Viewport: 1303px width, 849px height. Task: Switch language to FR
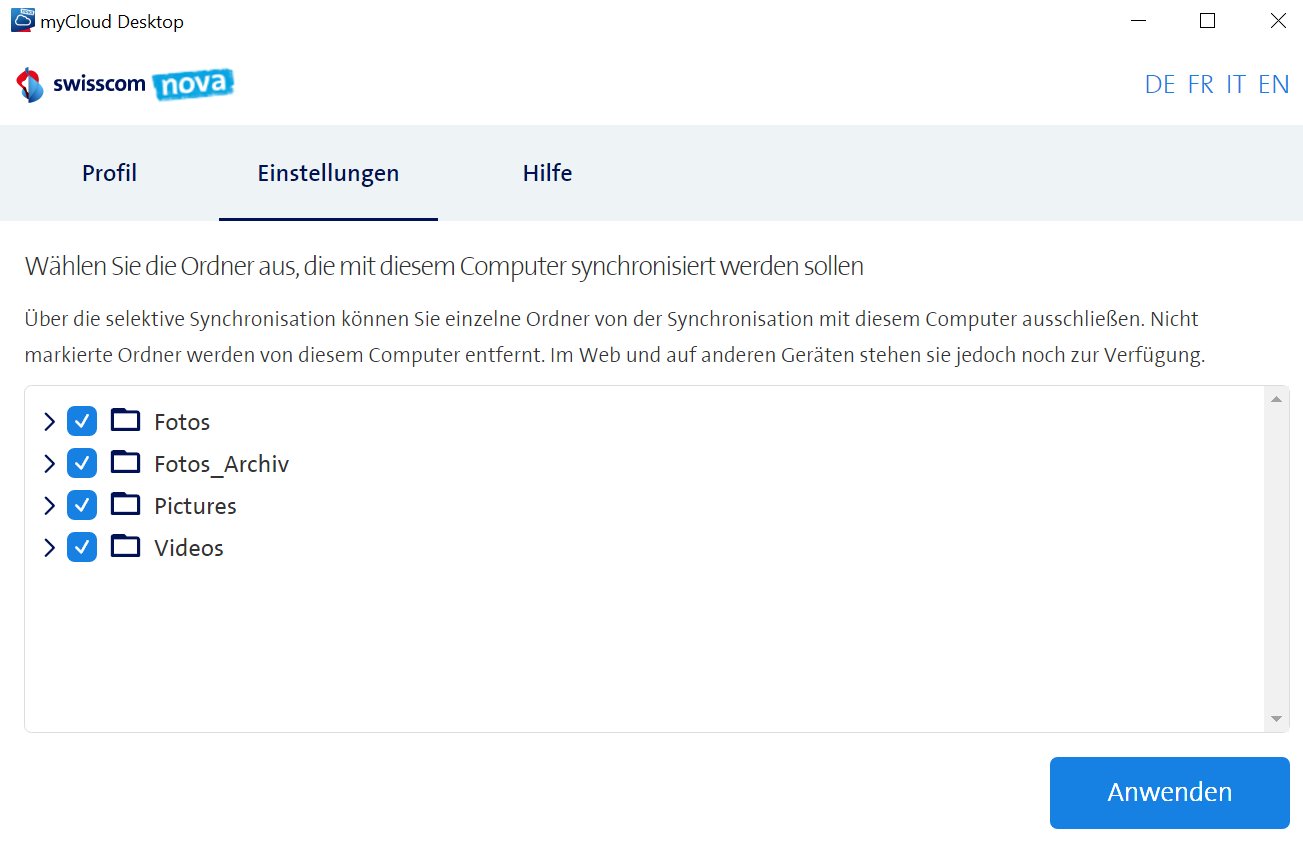coord(1200,84)
